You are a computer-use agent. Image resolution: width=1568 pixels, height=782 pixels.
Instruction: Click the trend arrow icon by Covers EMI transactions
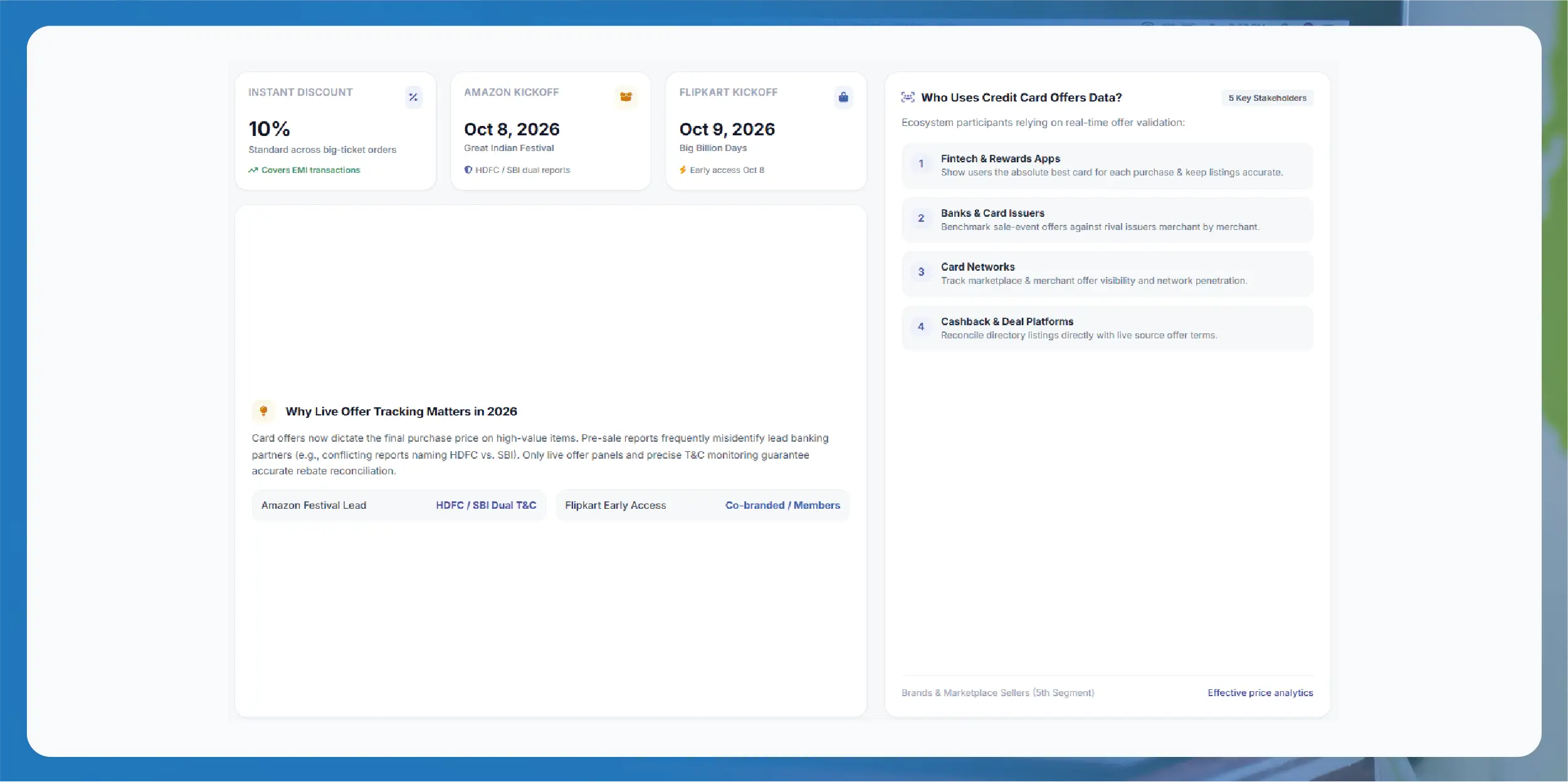(253, 170)
